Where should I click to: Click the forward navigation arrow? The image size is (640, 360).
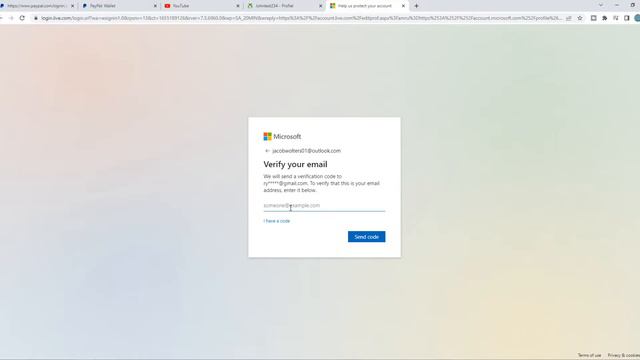click(11, 18)
